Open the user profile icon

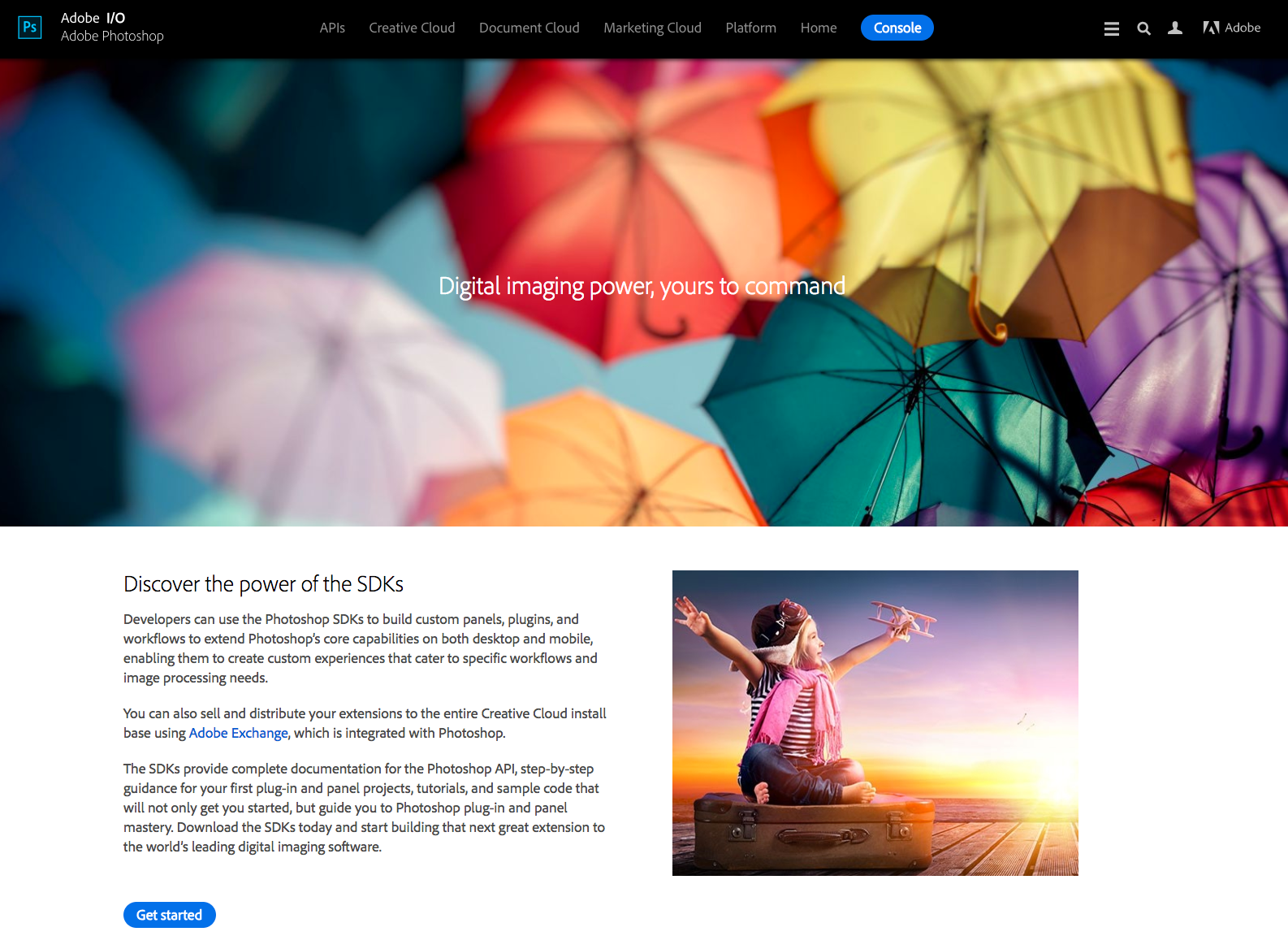(x=1175, y=28)
